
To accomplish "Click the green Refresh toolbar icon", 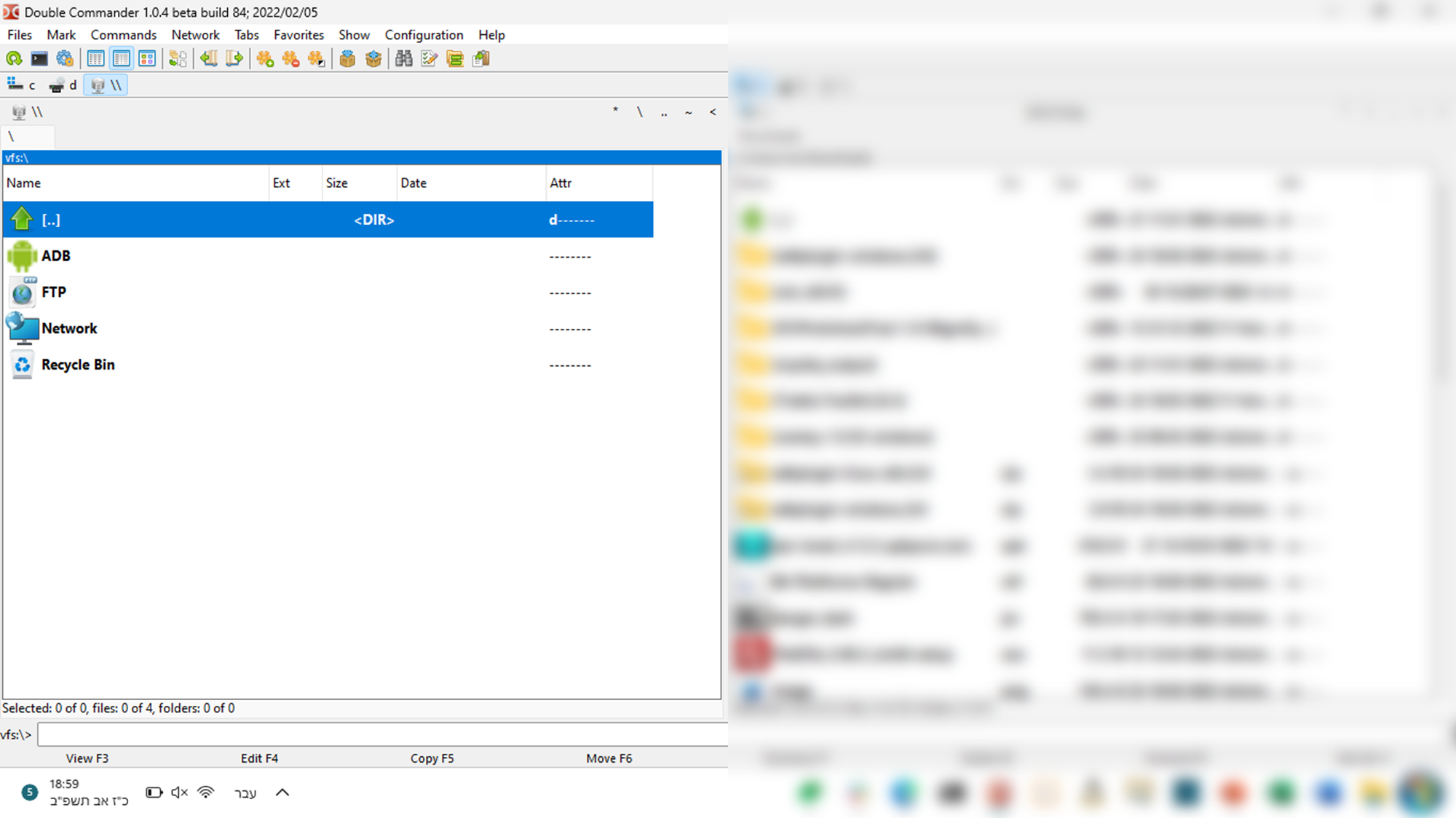I will click(x=14, y=59).
